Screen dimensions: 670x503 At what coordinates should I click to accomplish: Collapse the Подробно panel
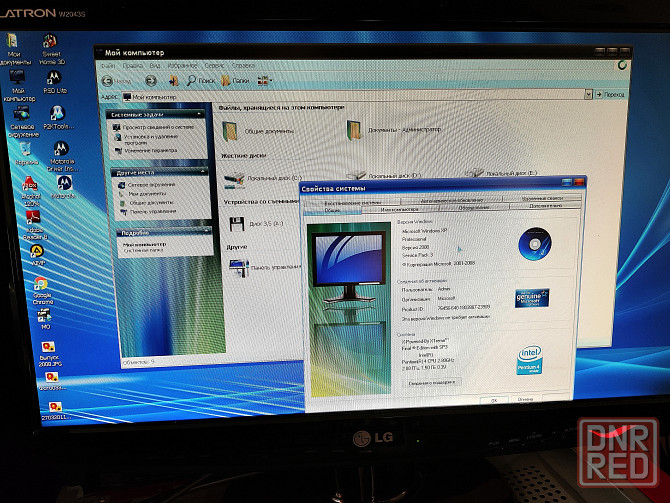207,231
